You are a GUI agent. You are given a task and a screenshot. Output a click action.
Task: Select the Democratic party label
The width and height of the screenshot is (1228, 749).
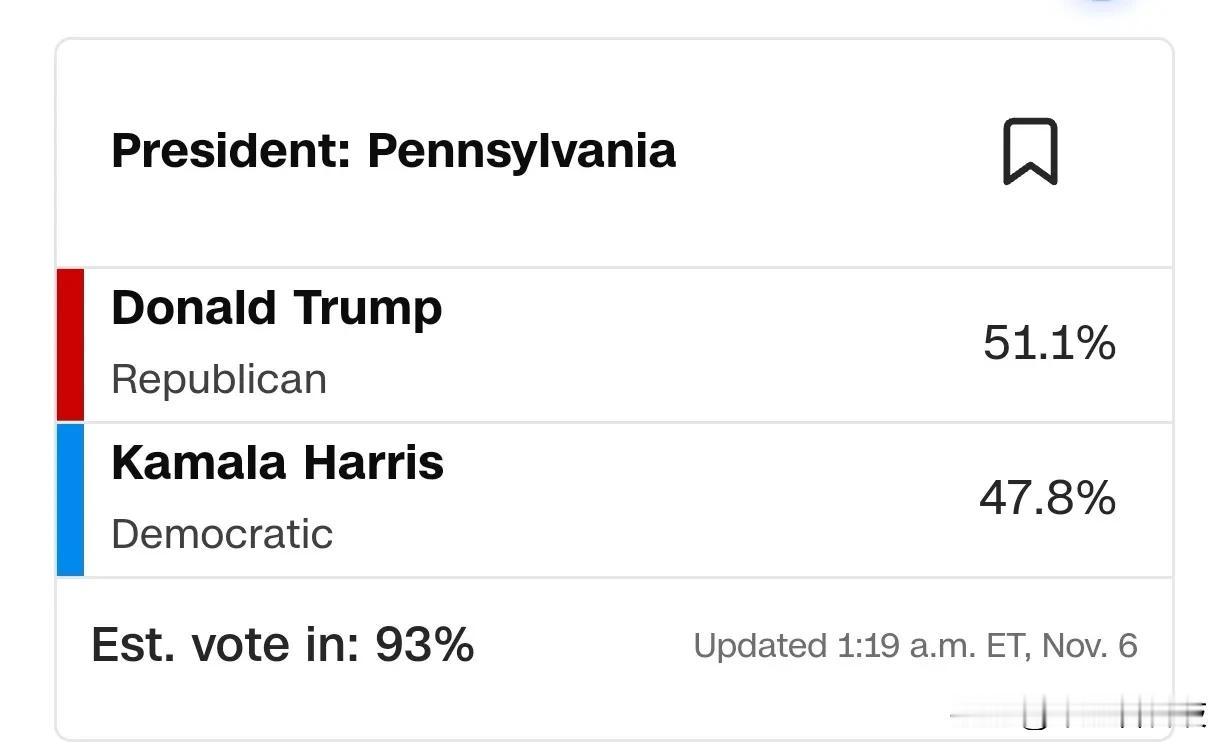[222, 534]
